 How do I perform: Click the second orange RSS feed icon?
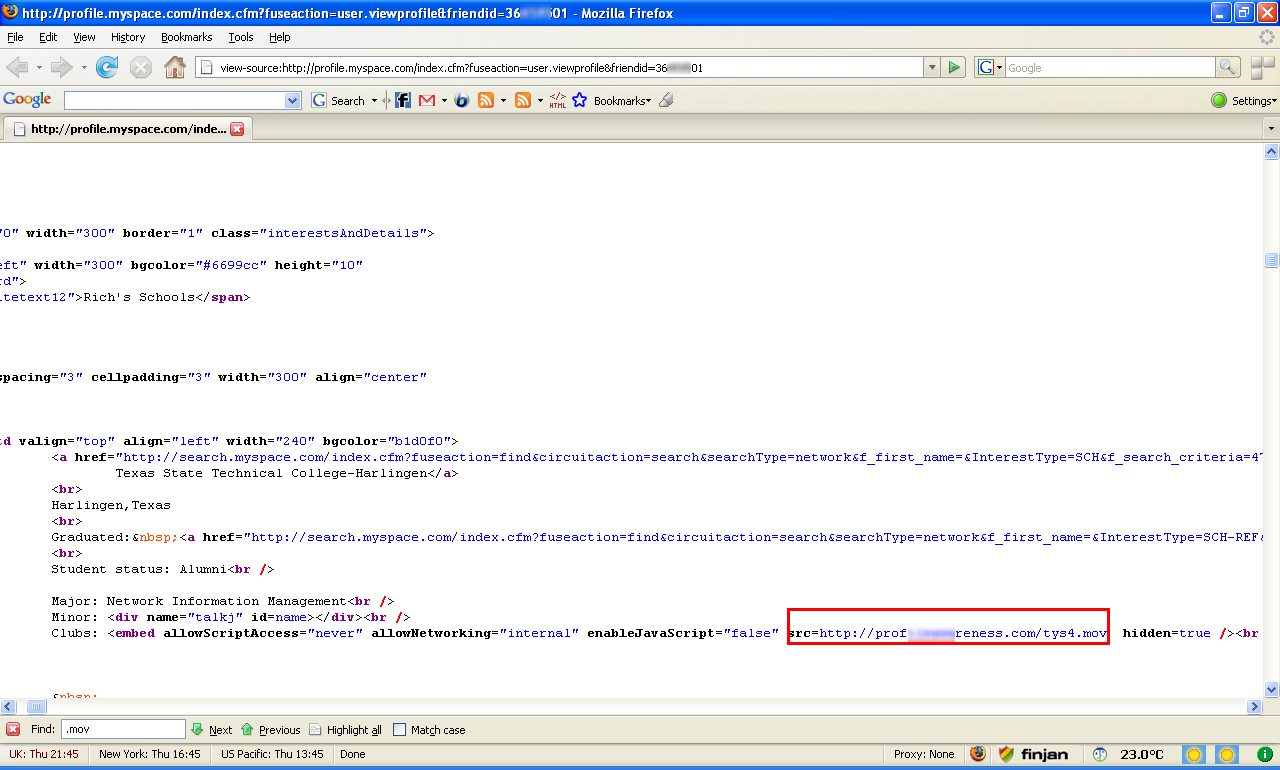click(x=522, y=100)
